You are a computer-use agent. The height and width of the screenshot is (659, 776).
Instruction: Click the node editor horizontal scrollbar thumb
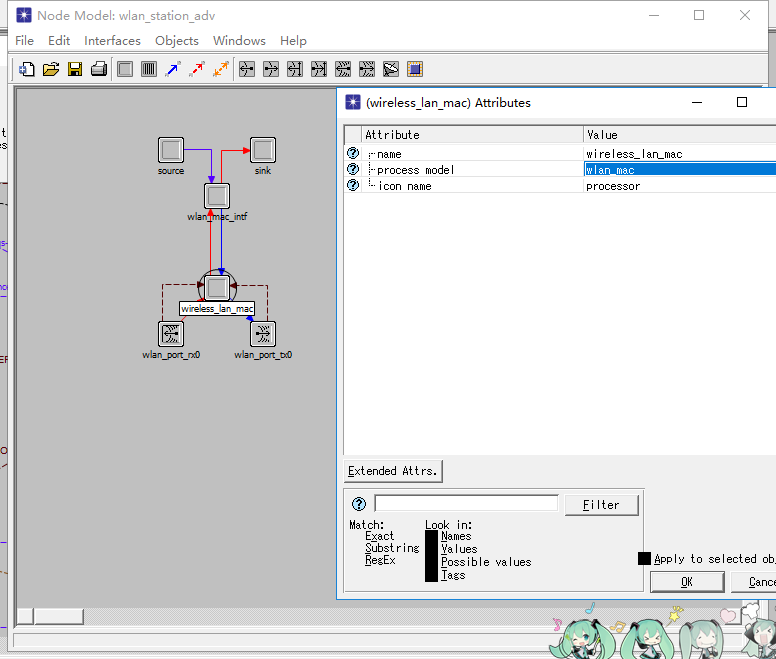(59, 616)
